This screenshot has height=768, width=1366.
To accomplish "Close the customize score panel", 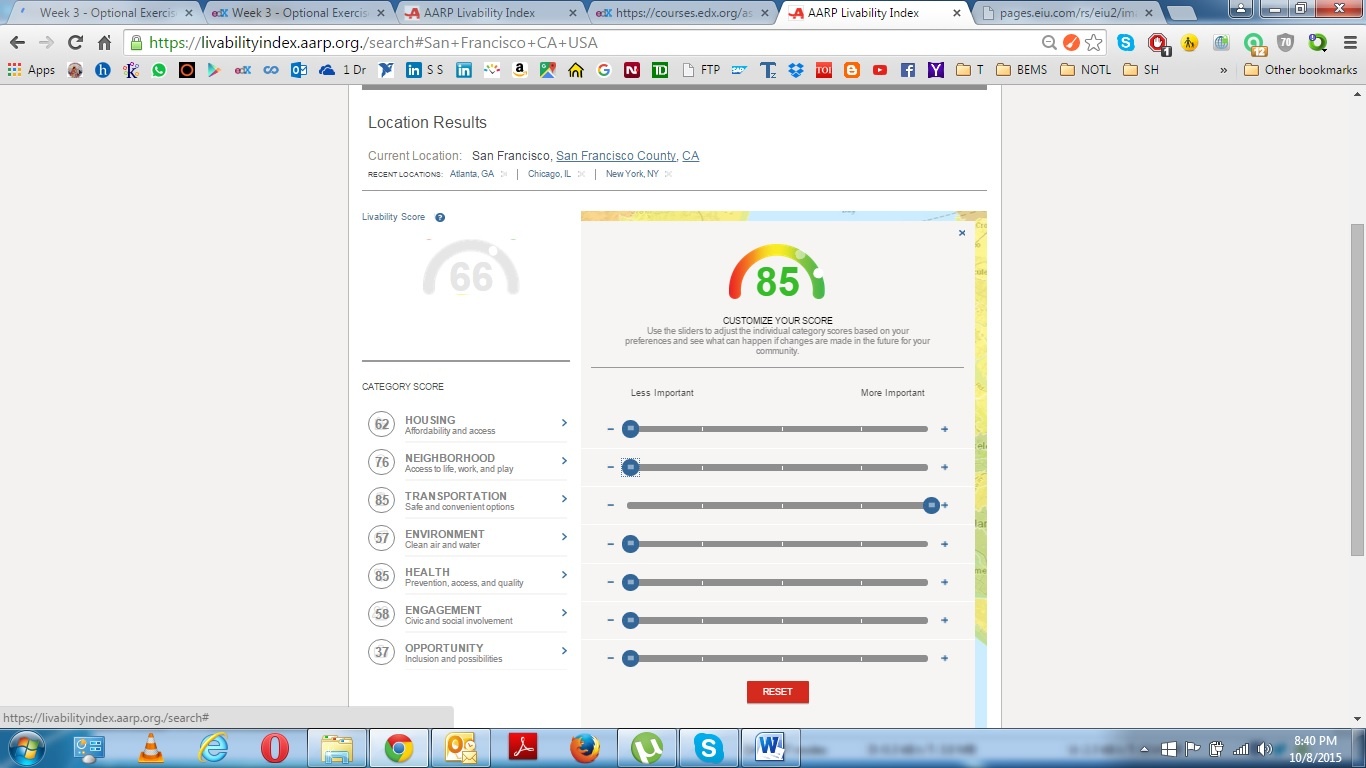I will pos(962,233).
